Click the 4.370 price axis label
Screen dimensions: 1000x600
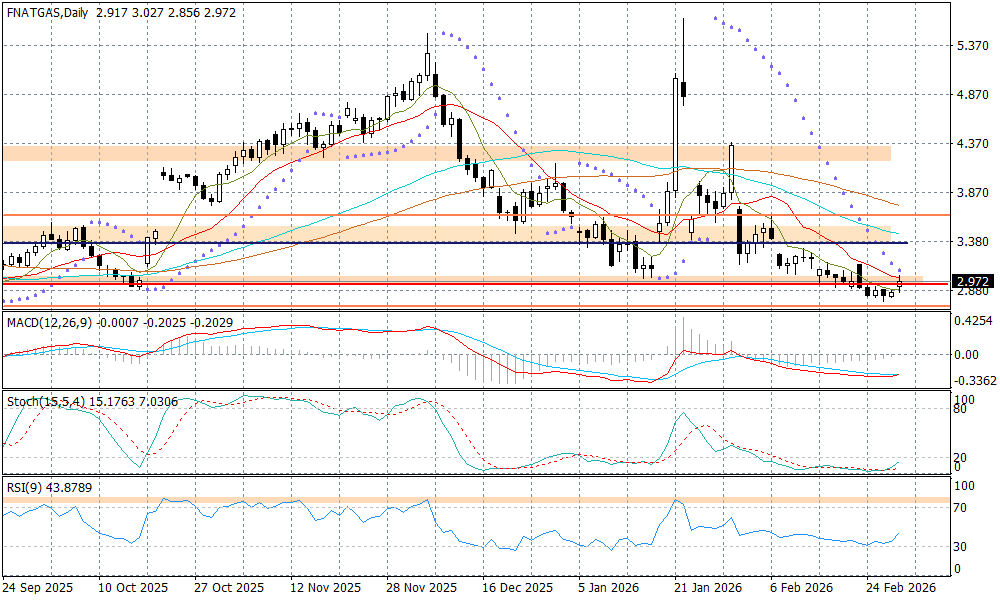(973, 144)
